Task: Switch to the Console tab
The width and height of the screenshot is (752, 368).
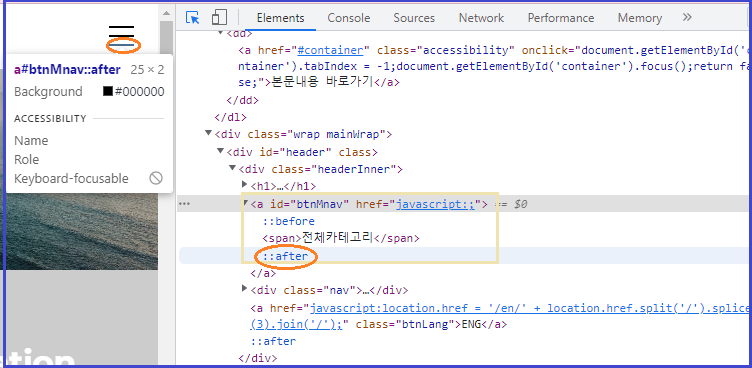Action: pyautogui.click(x=349, y=18)
